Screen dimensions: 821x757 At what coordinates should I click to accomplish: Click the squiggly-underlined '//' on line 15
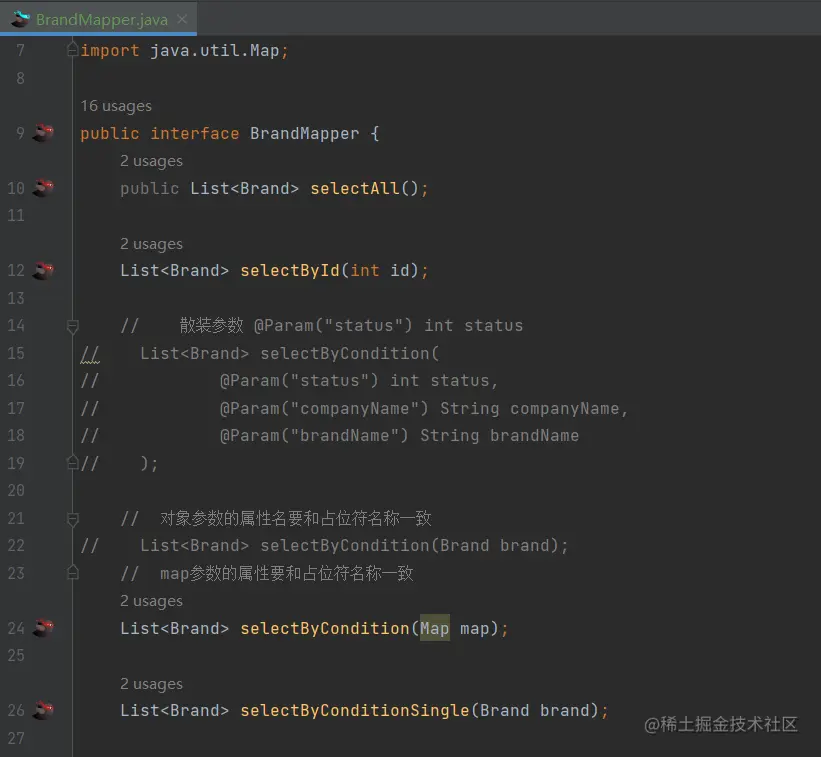[x=90, y=354]
